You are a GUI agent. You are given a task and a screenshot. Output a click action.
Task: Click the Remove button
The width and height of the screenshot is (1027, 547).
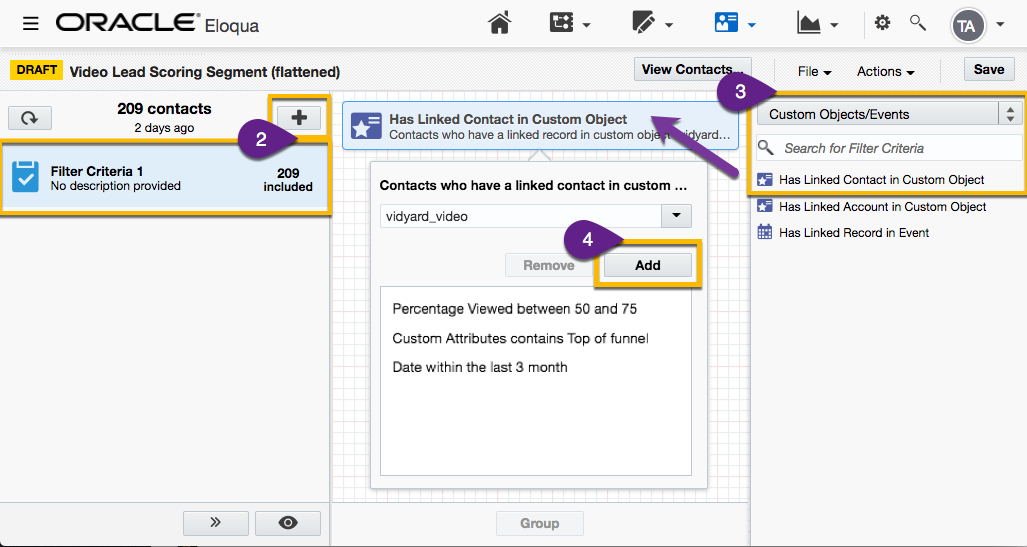tap(549, 265)
